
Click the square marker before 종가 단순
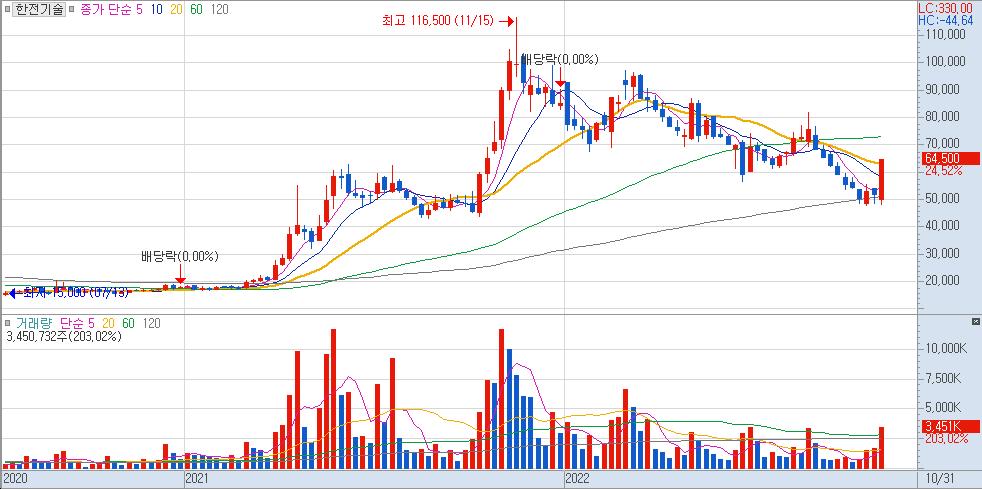pyautogui.click(x=73, y=9)
